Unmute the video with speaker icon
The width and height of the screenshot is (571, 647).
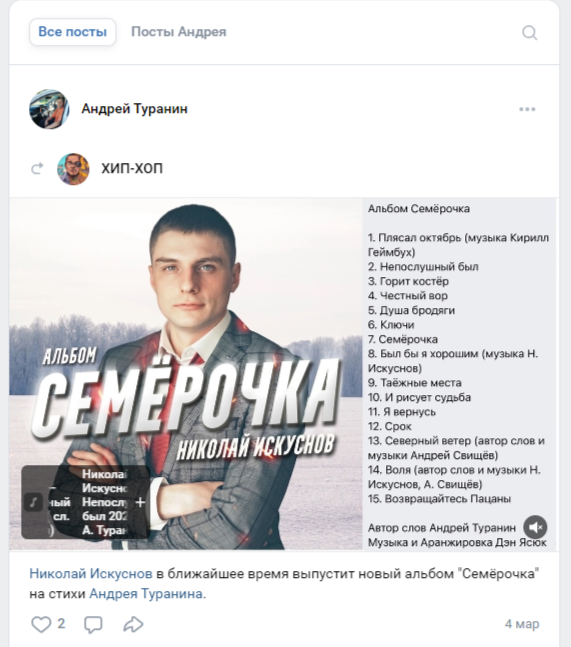tap(535, 527)
